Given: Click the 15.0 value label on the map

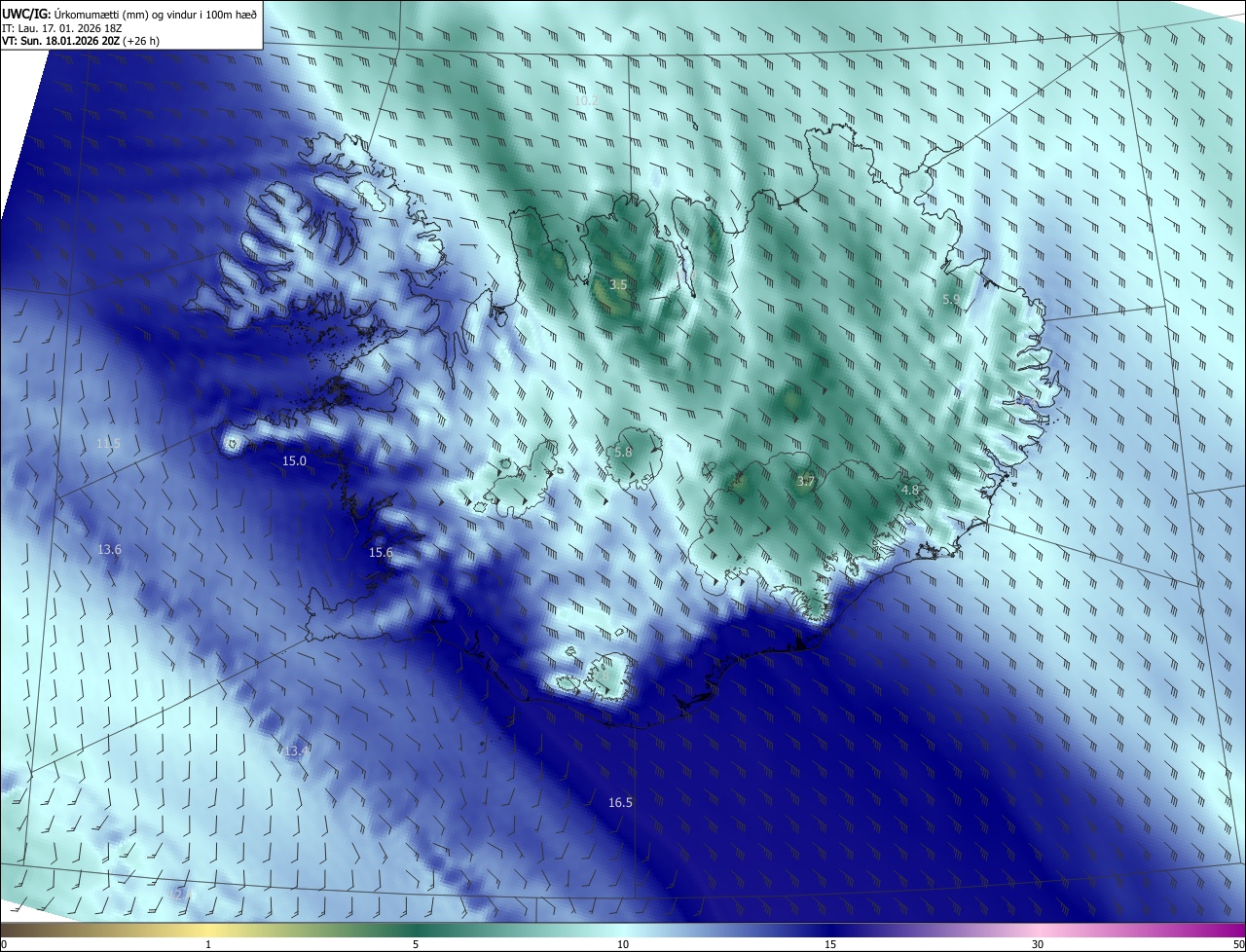Looking at the screenshot, I should coord(294,460).
